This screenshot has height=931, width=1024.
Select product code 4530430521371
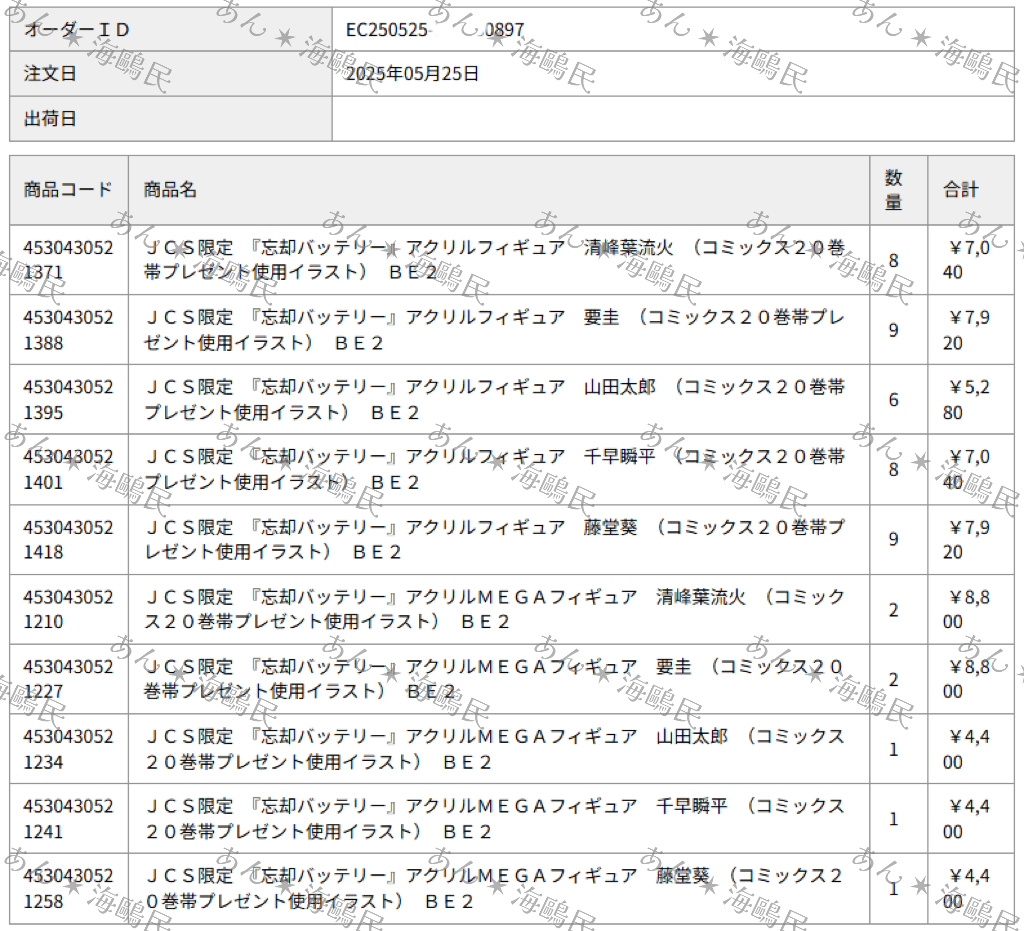tap(69, 260)
